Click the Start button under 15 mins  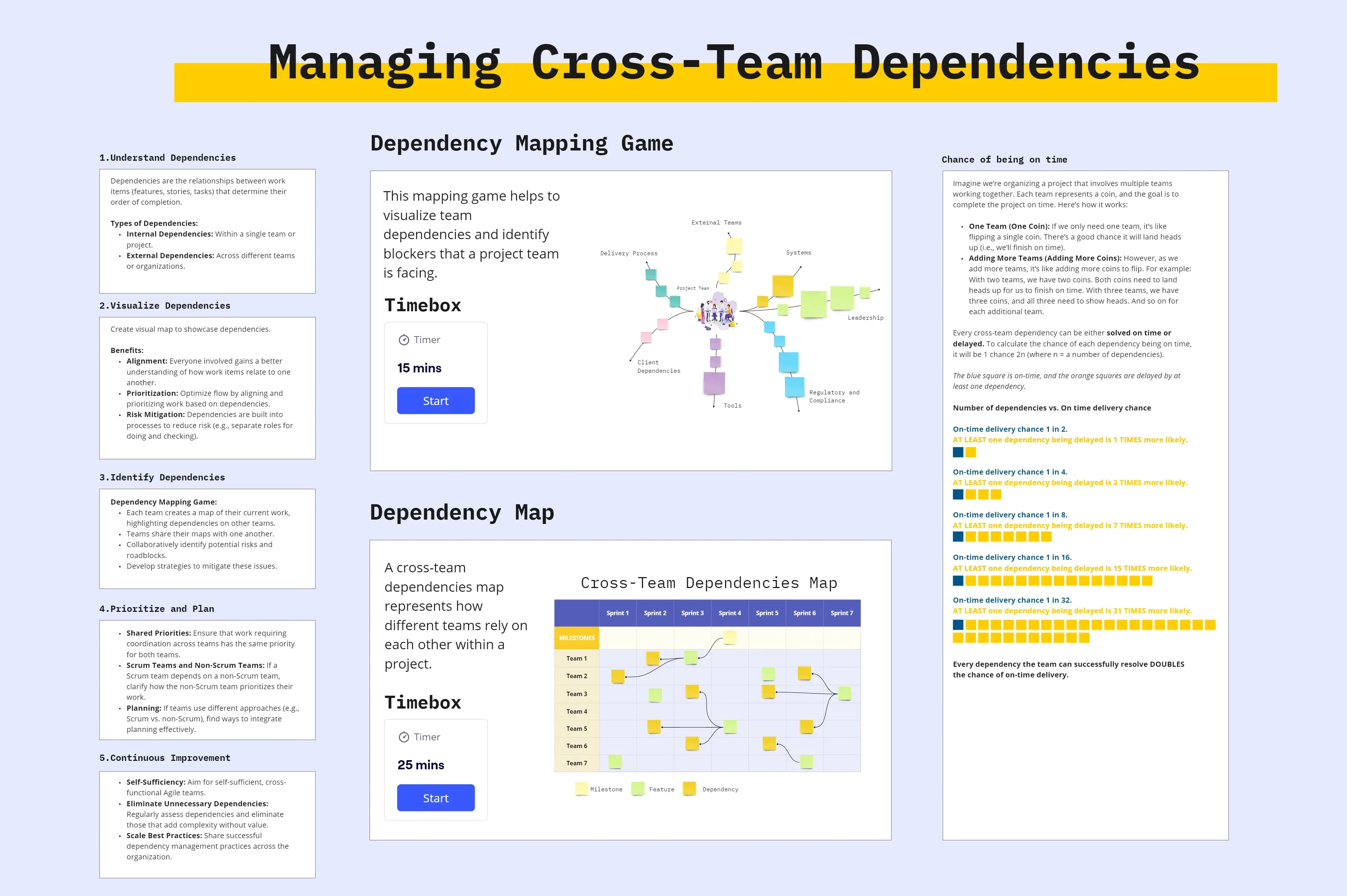pos(436,401)
